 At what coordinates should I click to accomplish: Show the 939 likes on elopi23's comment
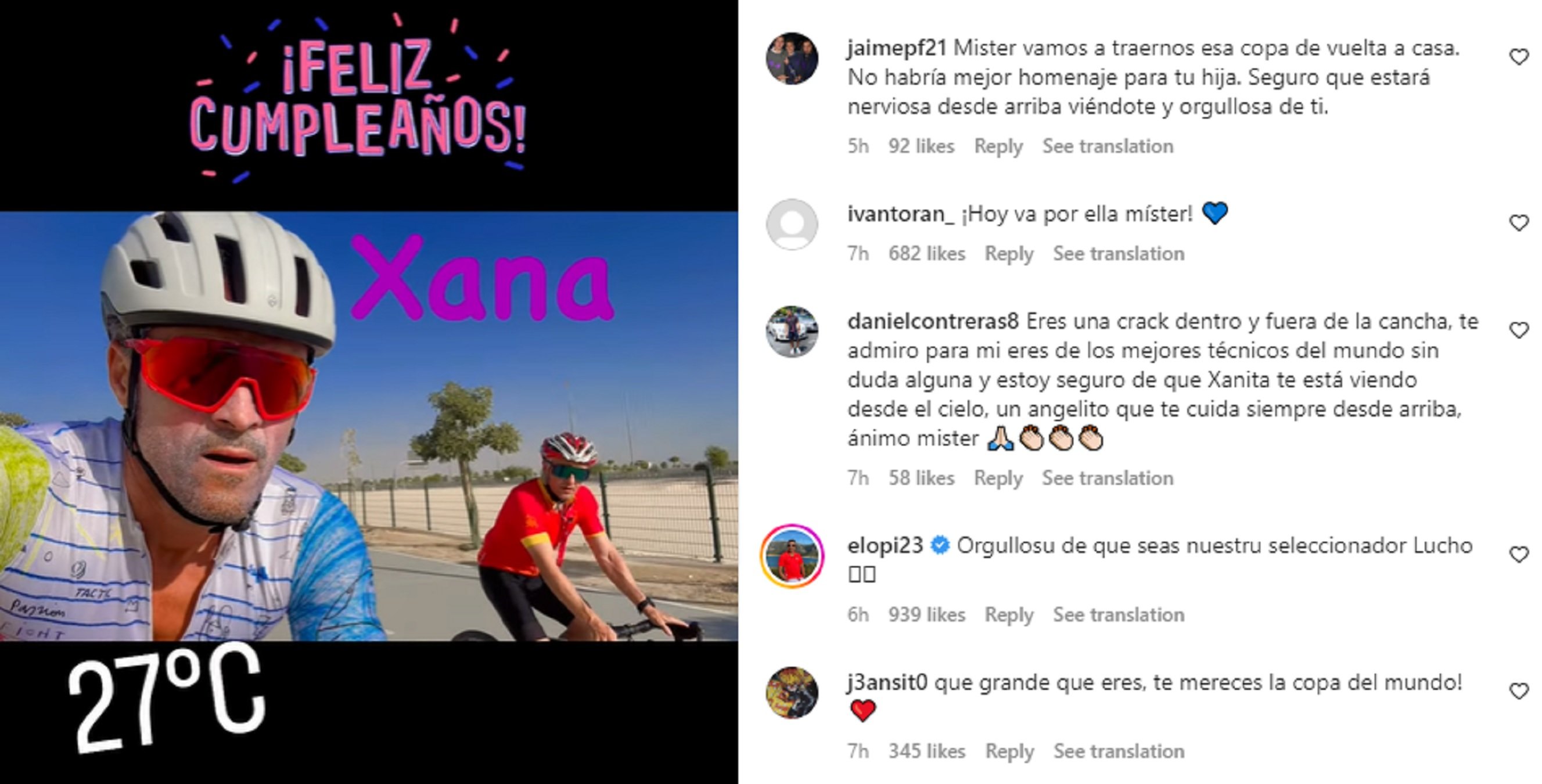pos(926,614)
